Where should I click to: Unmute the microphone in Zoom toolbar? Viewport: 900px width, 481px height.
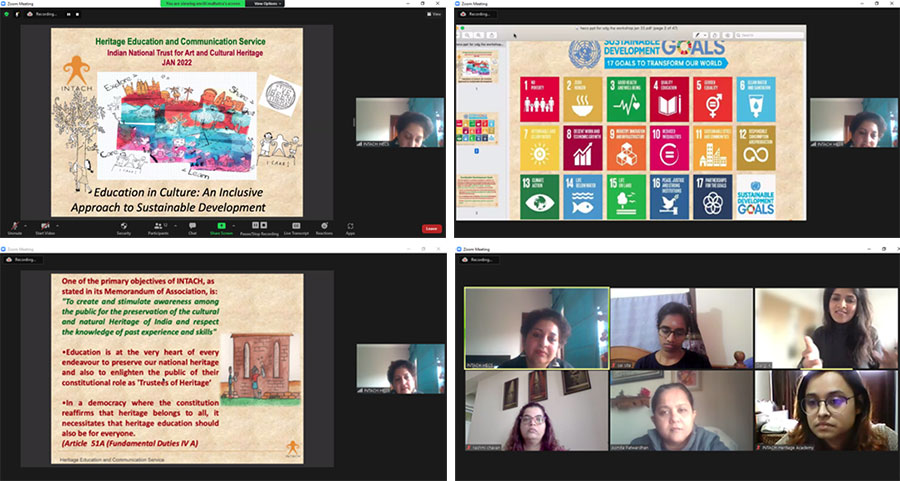coord(14,227)
